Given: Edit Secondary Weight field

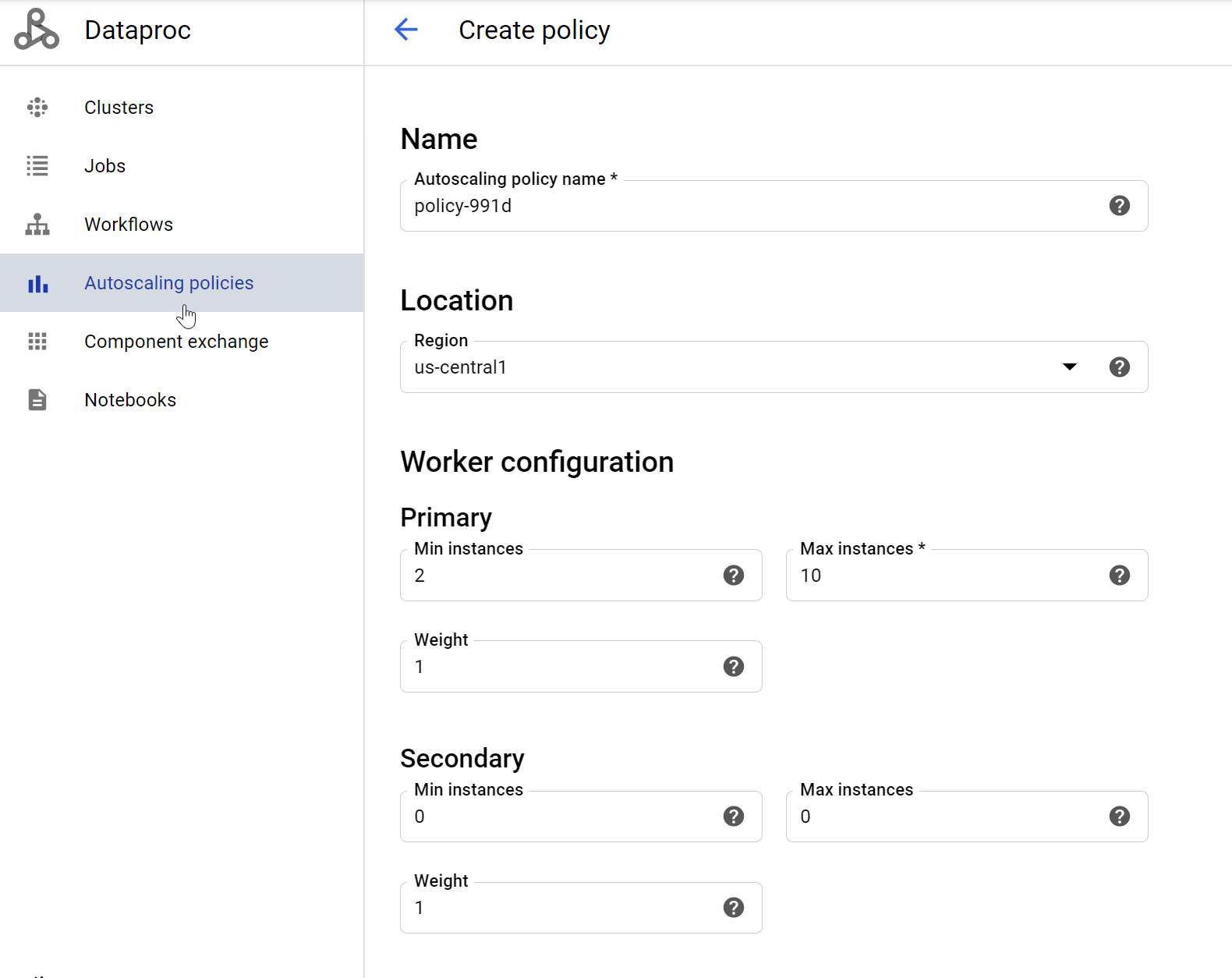Looking at the screenshot, I should (x=581, y=908).
